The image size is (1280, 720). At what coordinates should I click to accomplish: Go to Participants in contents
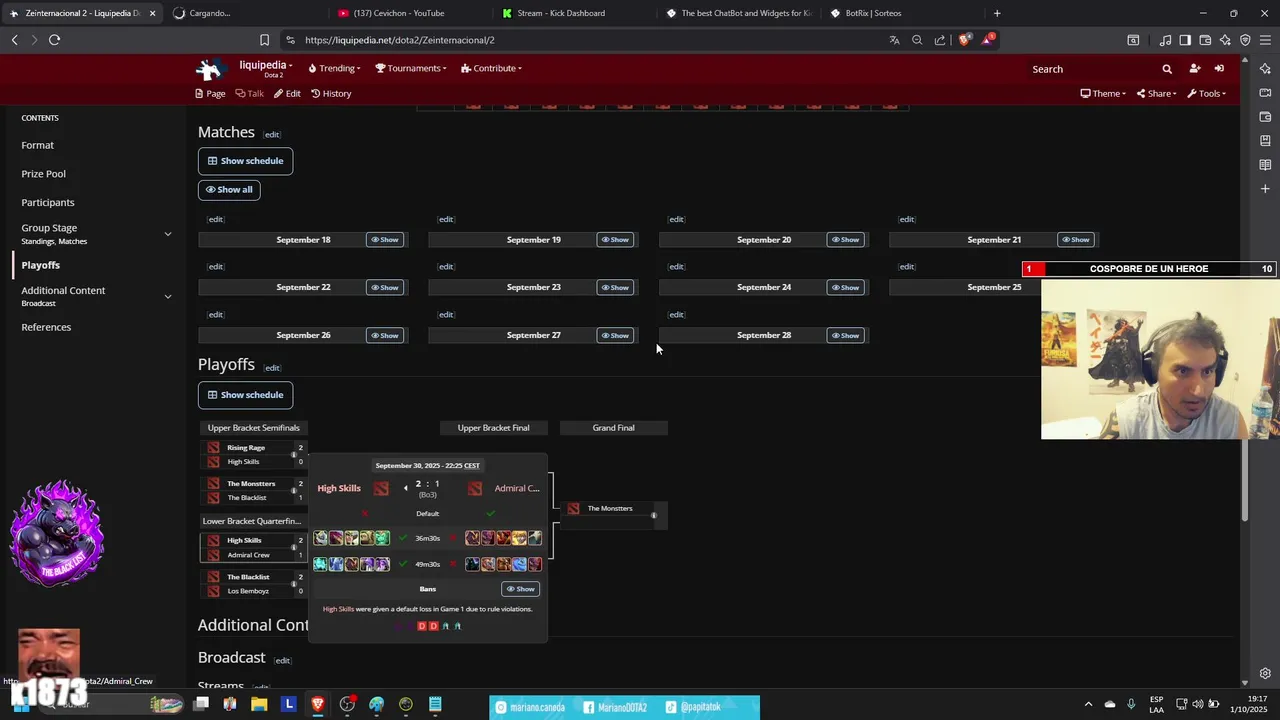[48, 202]
